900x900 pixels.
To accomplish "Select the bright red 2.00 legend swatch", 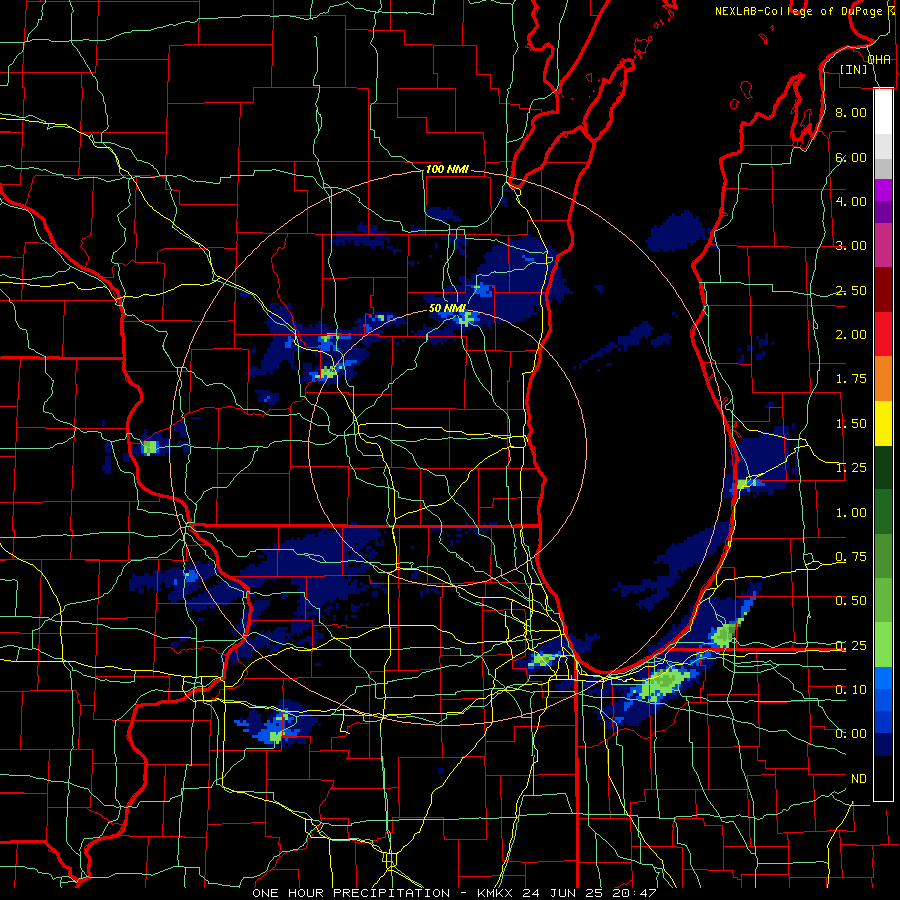I will 883,334.
